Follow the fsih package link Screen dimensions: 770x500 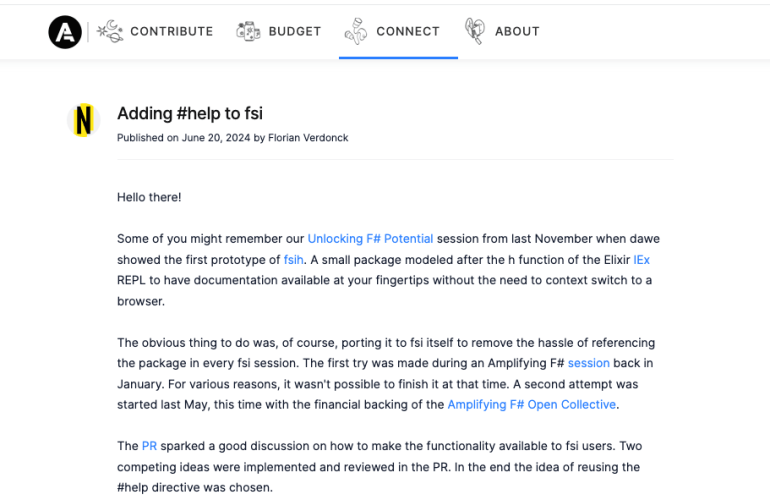point(293,259)
